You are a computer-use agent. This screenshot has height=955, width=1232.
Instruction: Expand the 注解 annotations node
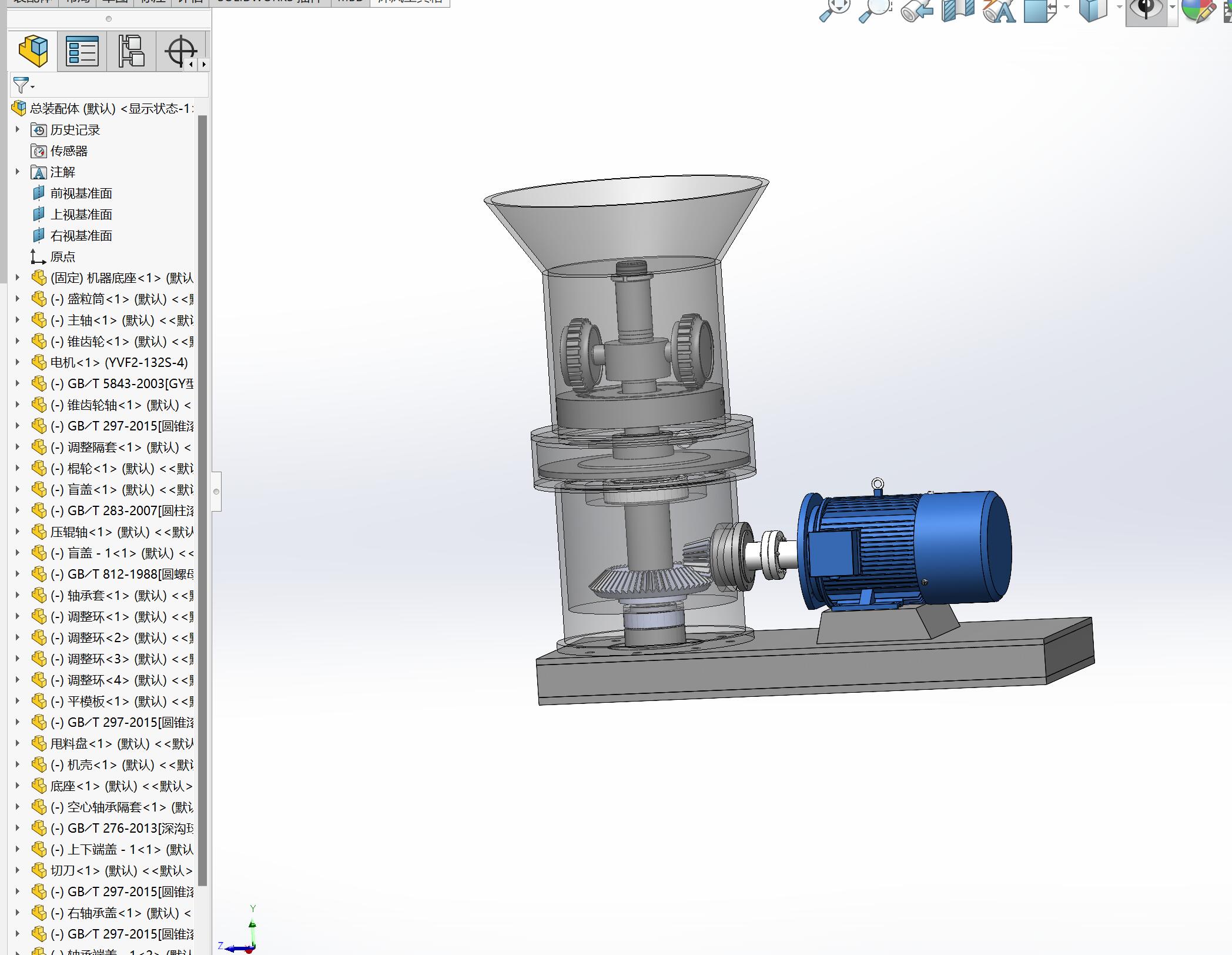(17, 172)
